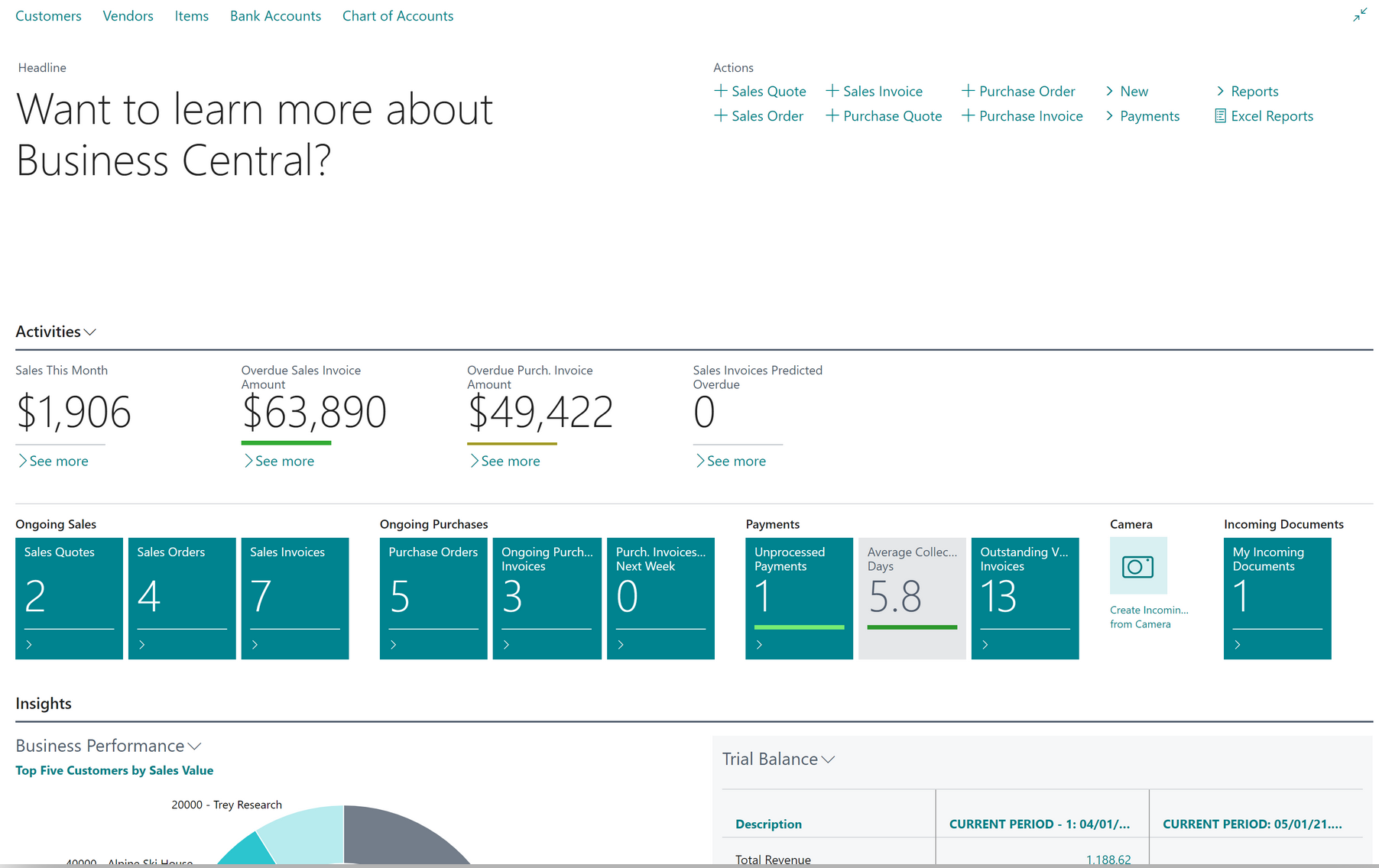The height and width of the screenshot is (868, 1379).
Task: Click the Sales Invoices count 7
Action: point(261,597)
